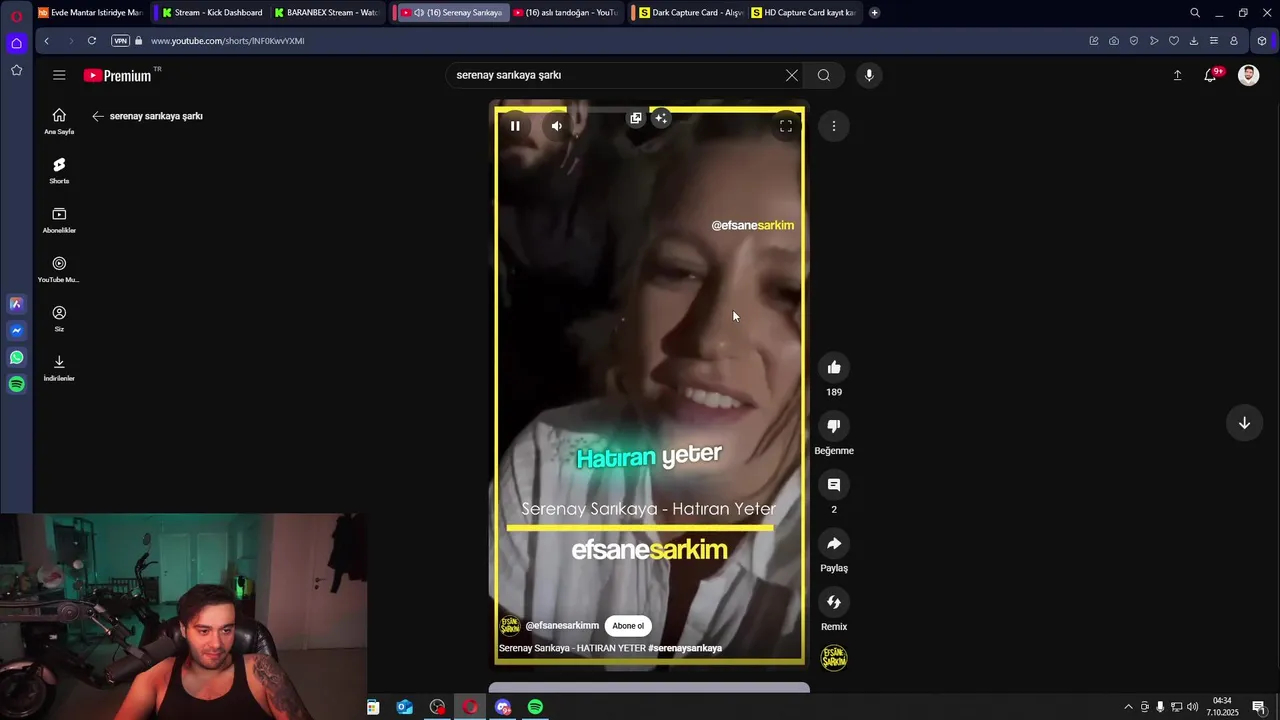This screenshot has height=720, width=1280.
Task: Open Outlook from the taskbar
Action: (x=405, y=707)
